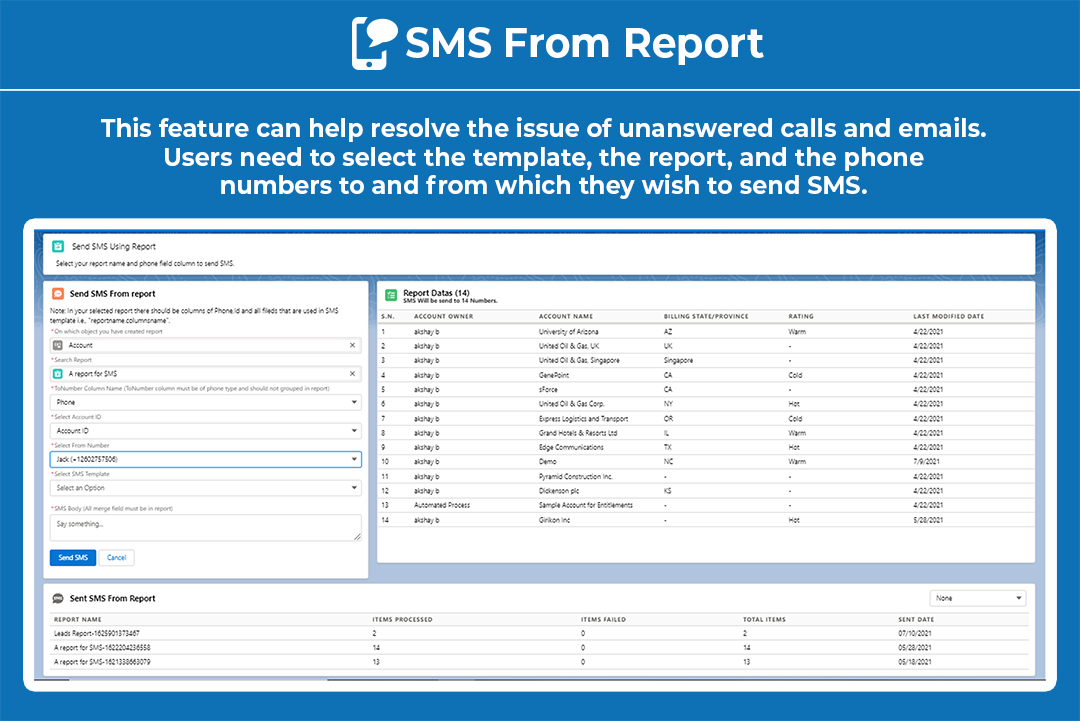Image resolution: width=1080 pixels, height=721 pixels.
Task: Click the ACCOUNT NAME column header
Action: pyautogui.click(x=565, y=315)
